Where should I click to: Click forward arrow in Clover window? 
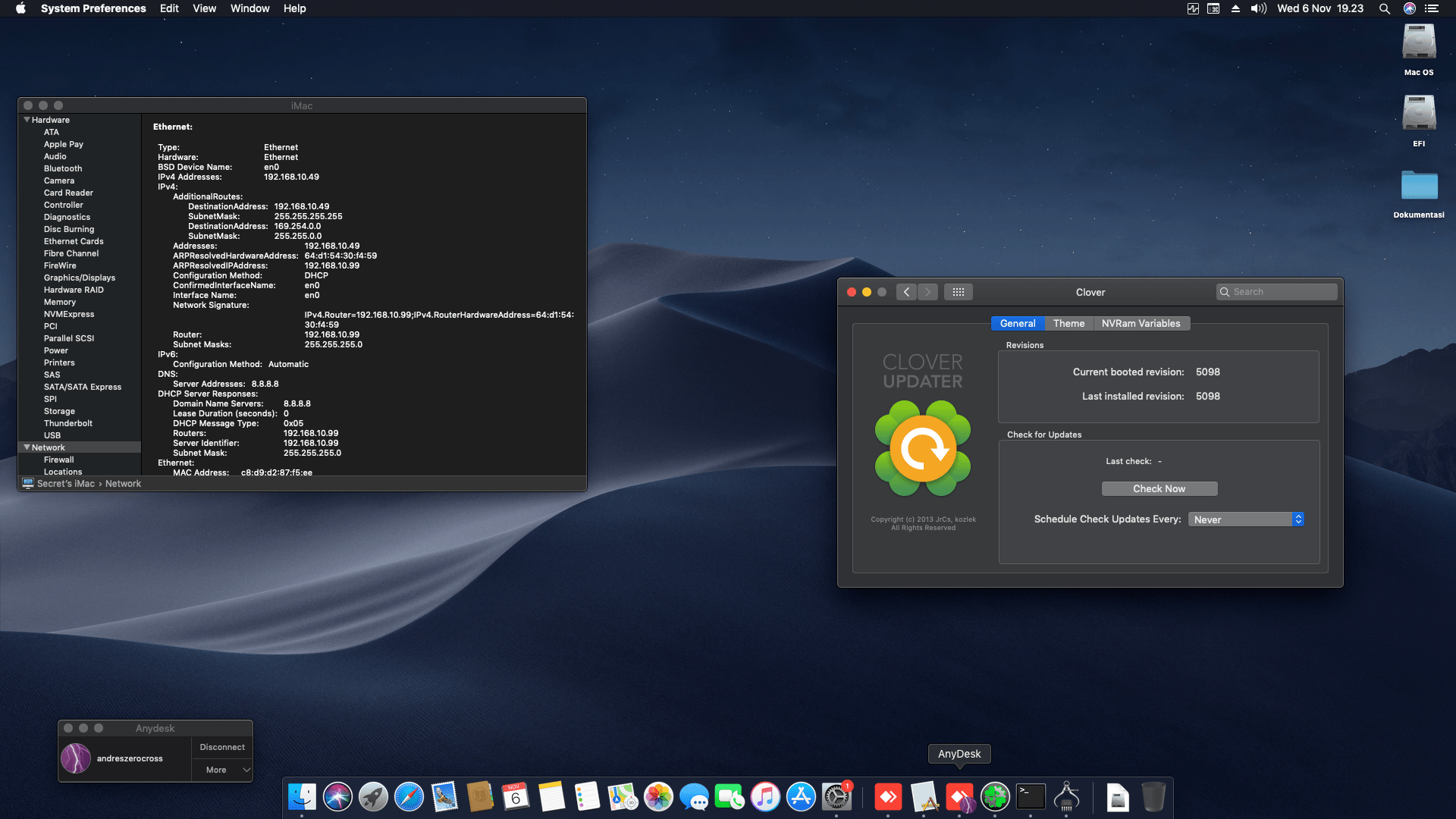(927, 292)
